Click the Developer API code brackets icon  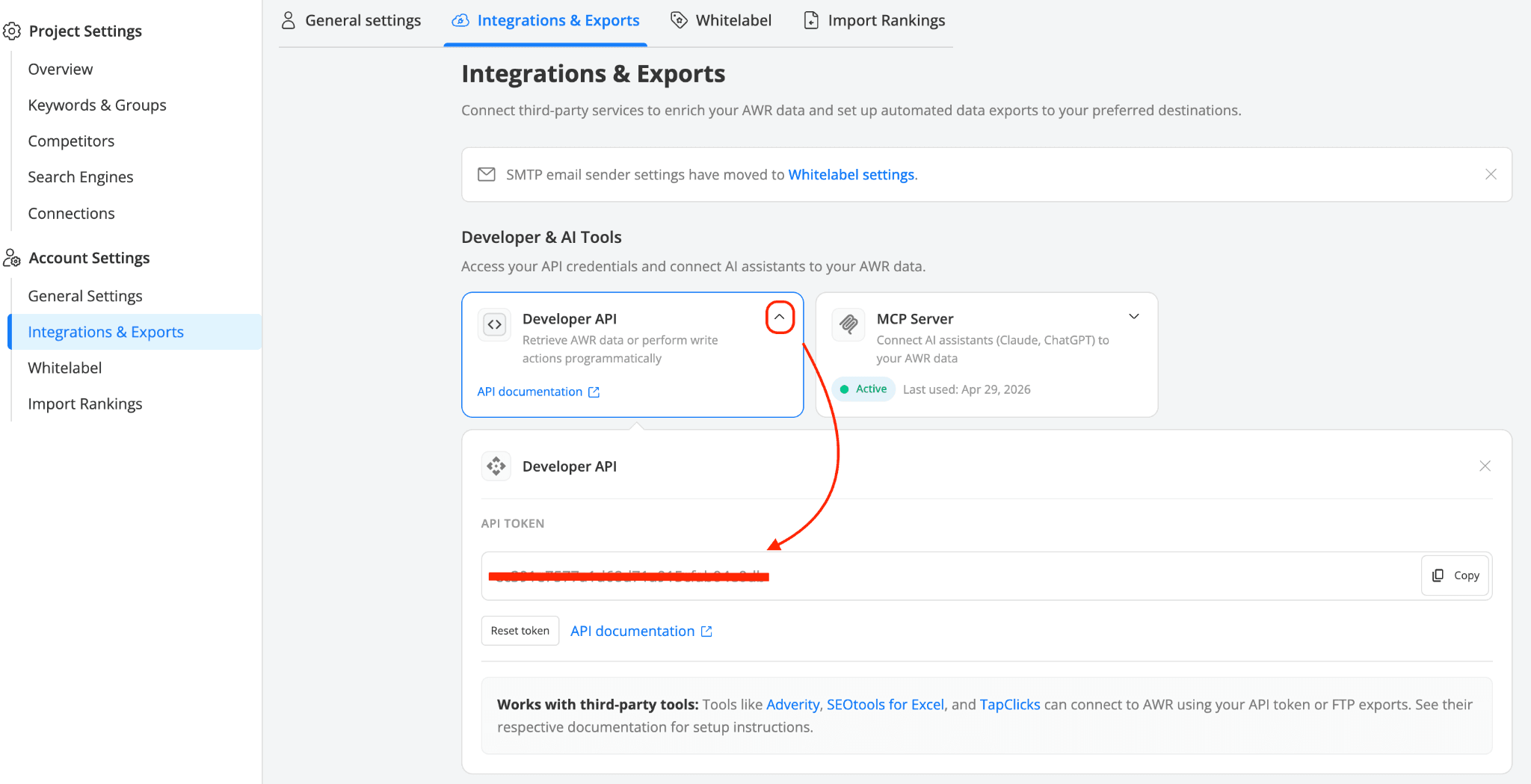(494, 324)
